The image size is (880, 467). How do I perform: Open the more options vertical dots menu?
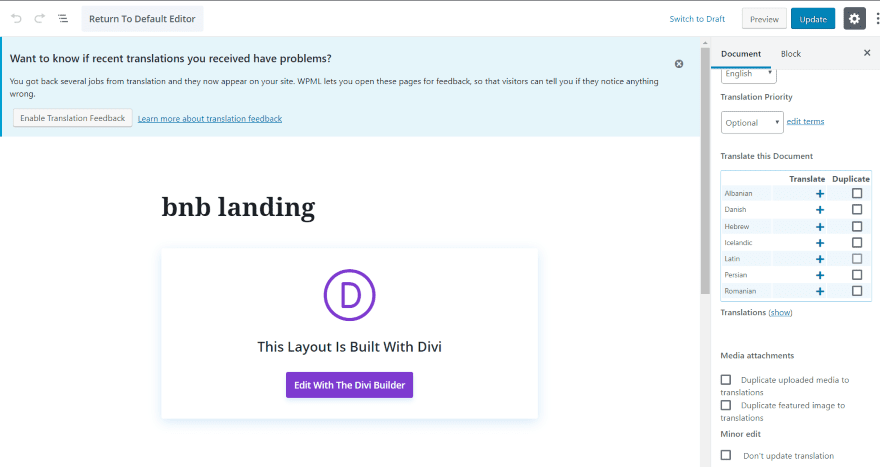click(x=877, y=19)
